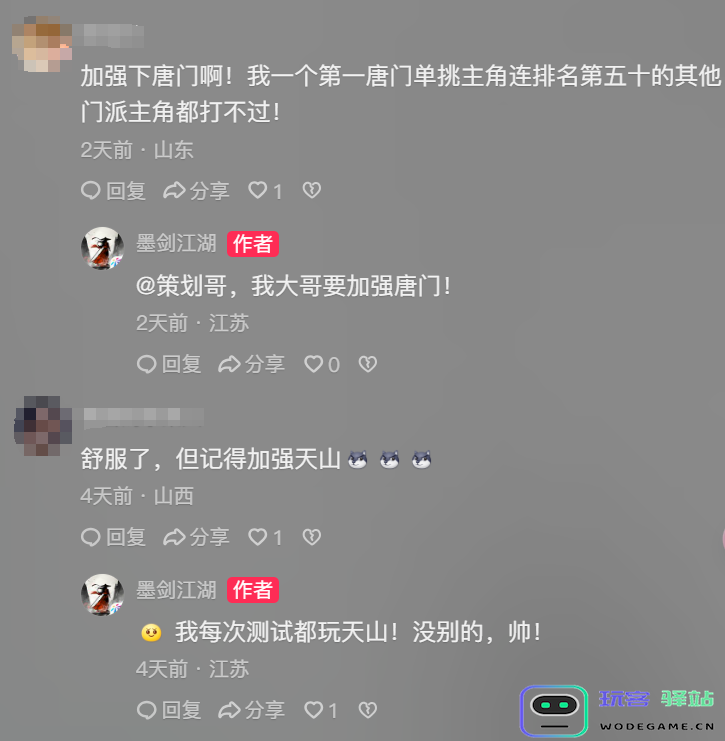This screenshot has height=741, width=725.
Task: Open 墨剑江湖 profile from first author reply
Action: point(176,244)
